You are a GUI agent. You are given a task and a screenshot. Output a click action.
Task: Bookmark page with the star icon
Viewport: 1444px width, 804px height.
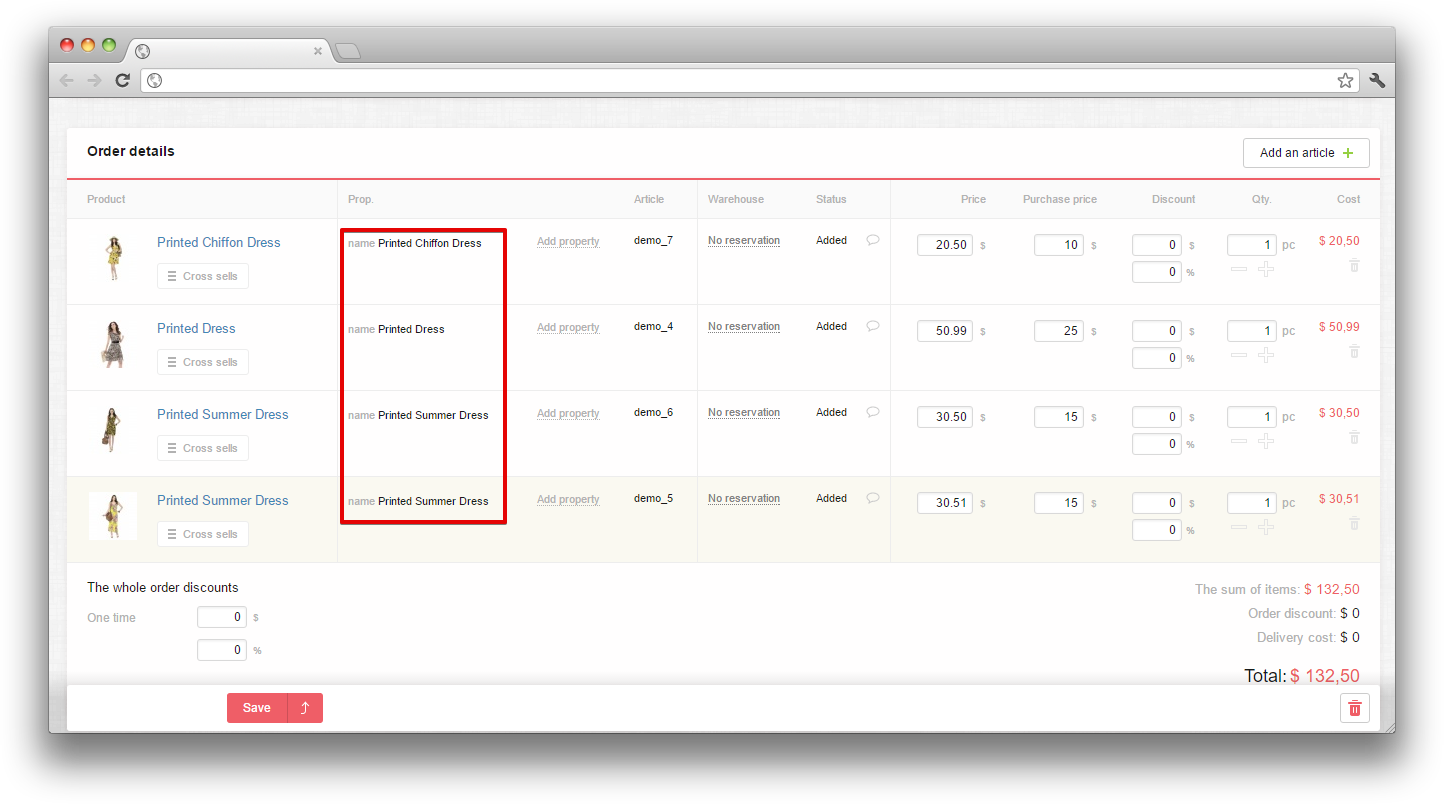(1345, 80)
